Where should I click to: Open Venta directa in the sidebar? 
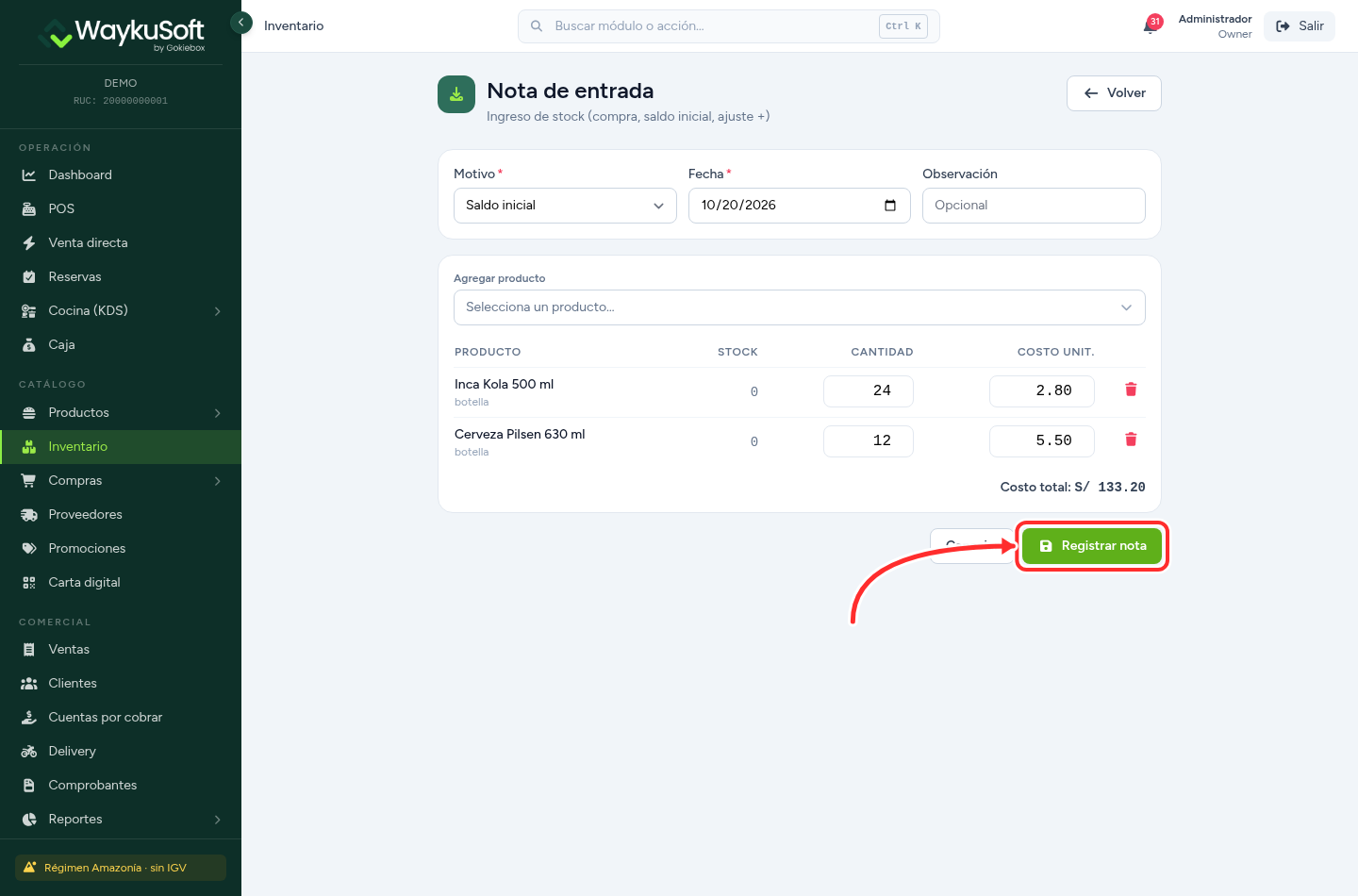click(121, 242)
